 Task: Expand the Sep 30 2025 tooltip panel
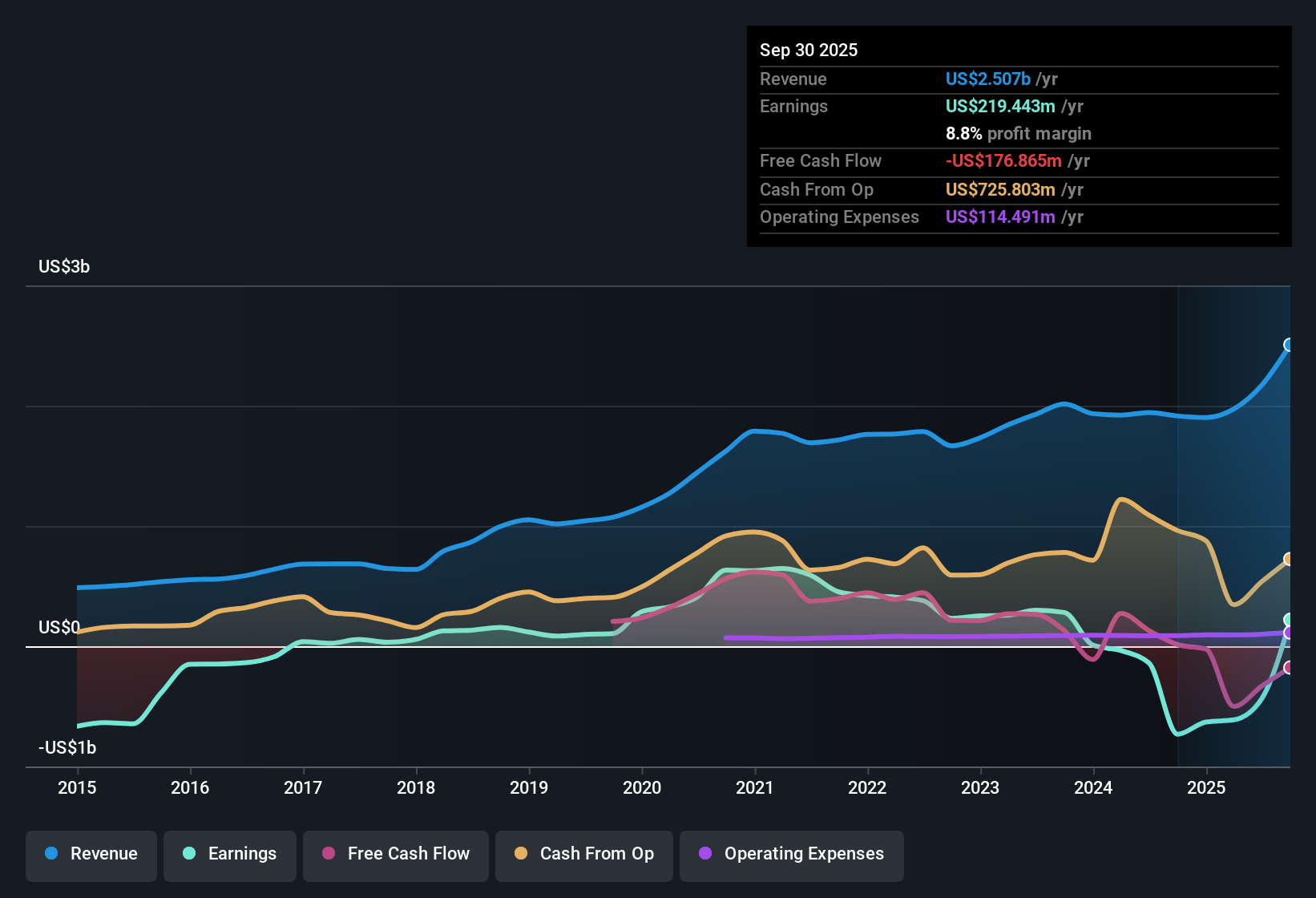click(x=809, y=50)
